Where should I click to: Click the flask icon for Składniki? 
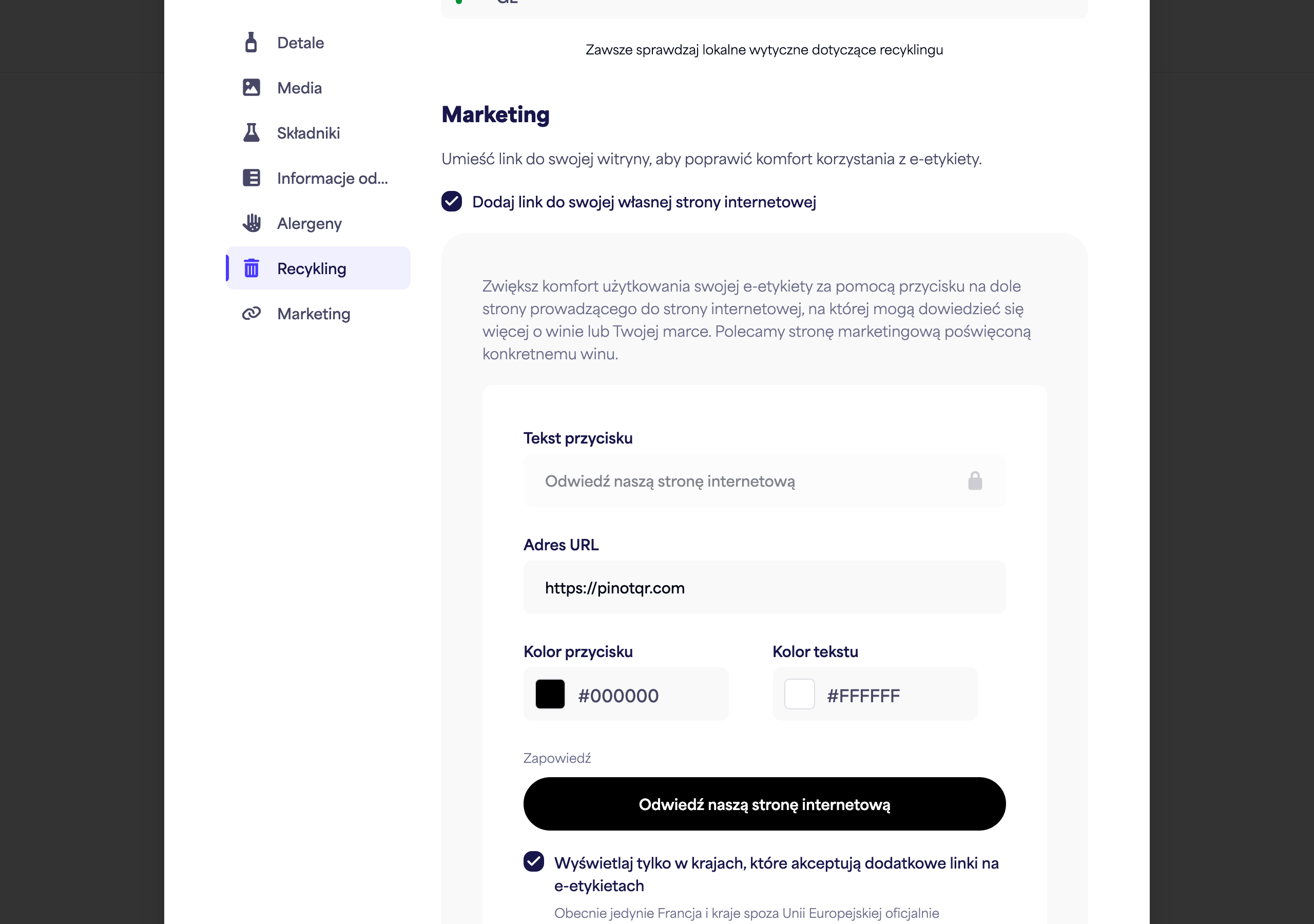pyautogui.click(x=251, y=133)
